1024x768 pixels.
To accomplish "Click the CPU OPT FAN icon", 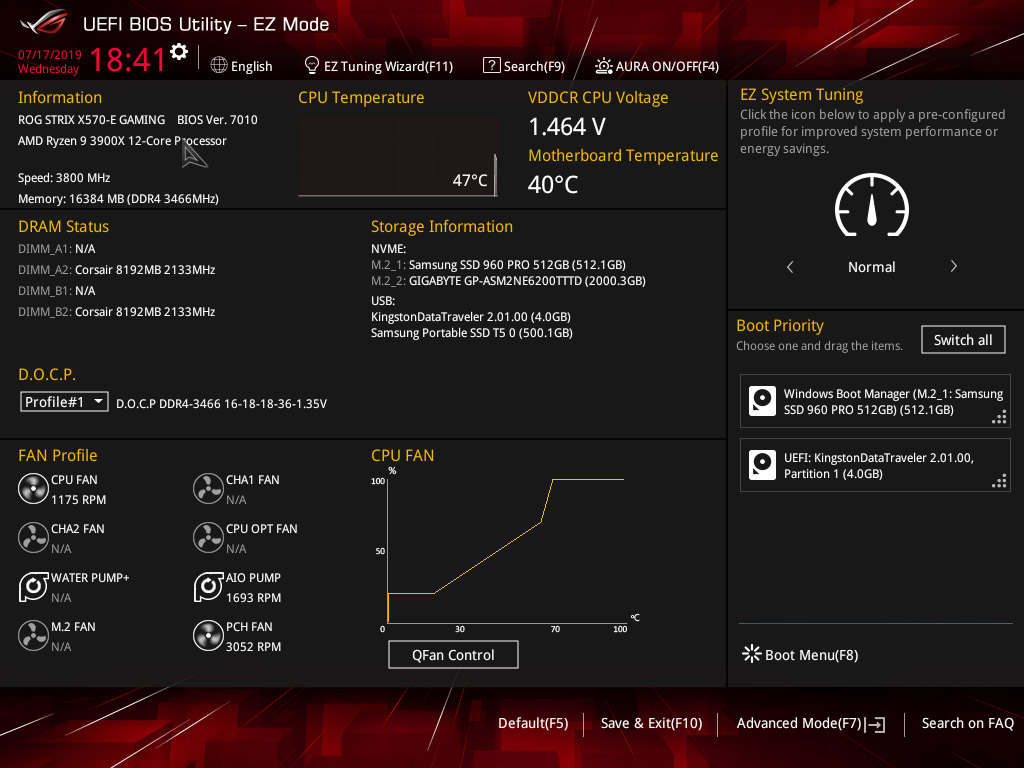I will [x=208, y=537].
